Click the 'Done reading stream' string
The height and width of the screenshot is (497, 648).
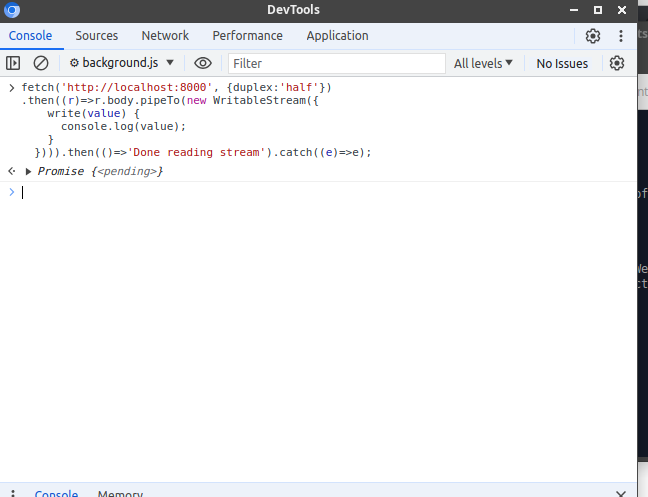click(196, 152)
